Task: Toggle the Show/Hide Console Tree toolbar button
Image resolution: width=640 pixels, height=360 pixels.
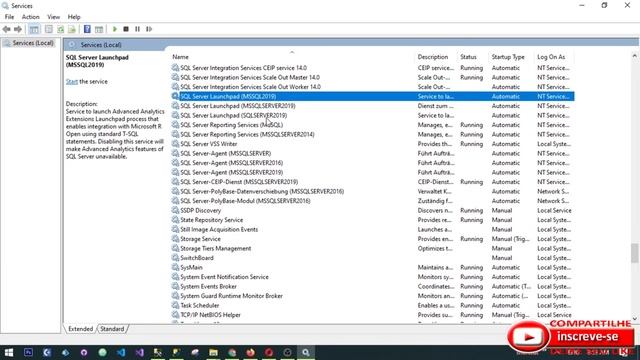Action: (34, 29)
